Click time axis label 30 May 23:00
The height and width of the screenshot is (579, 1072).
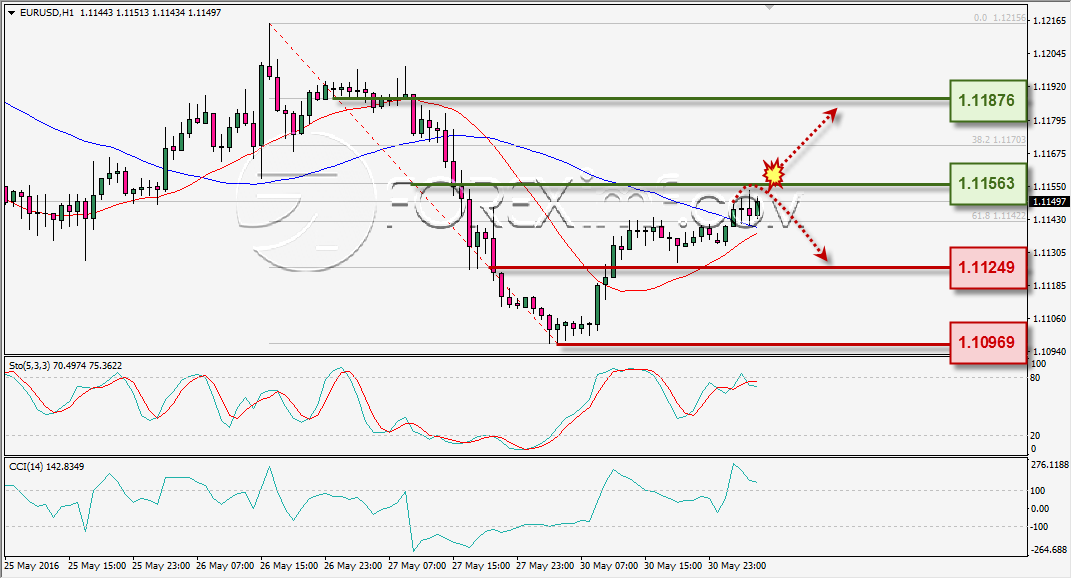tap(737, 566)
